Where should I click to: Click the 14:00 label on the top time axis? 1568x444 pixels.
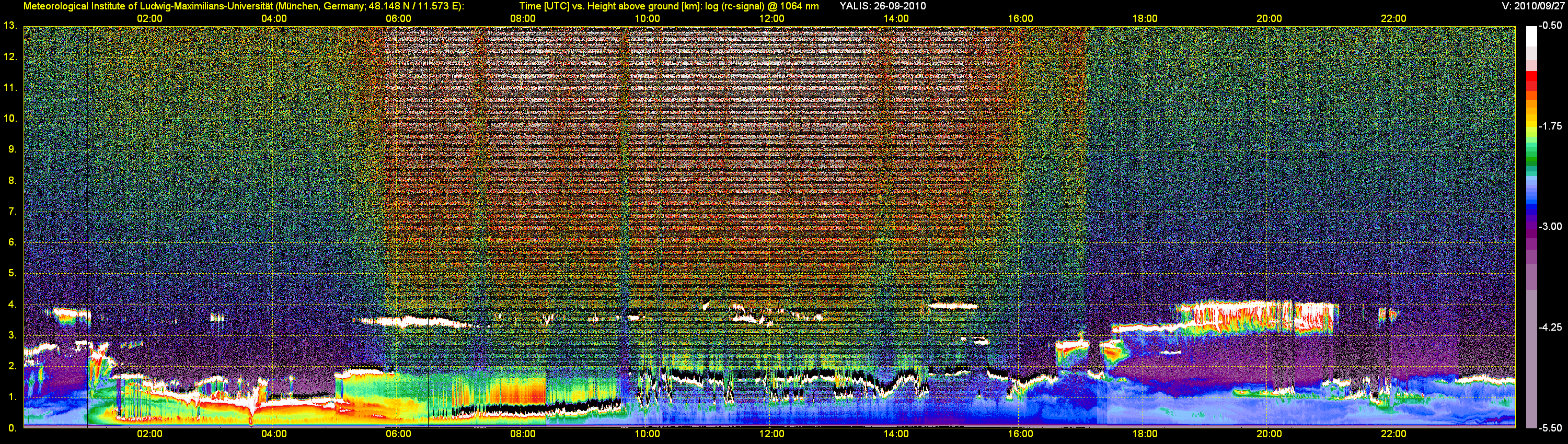[896, 18]
